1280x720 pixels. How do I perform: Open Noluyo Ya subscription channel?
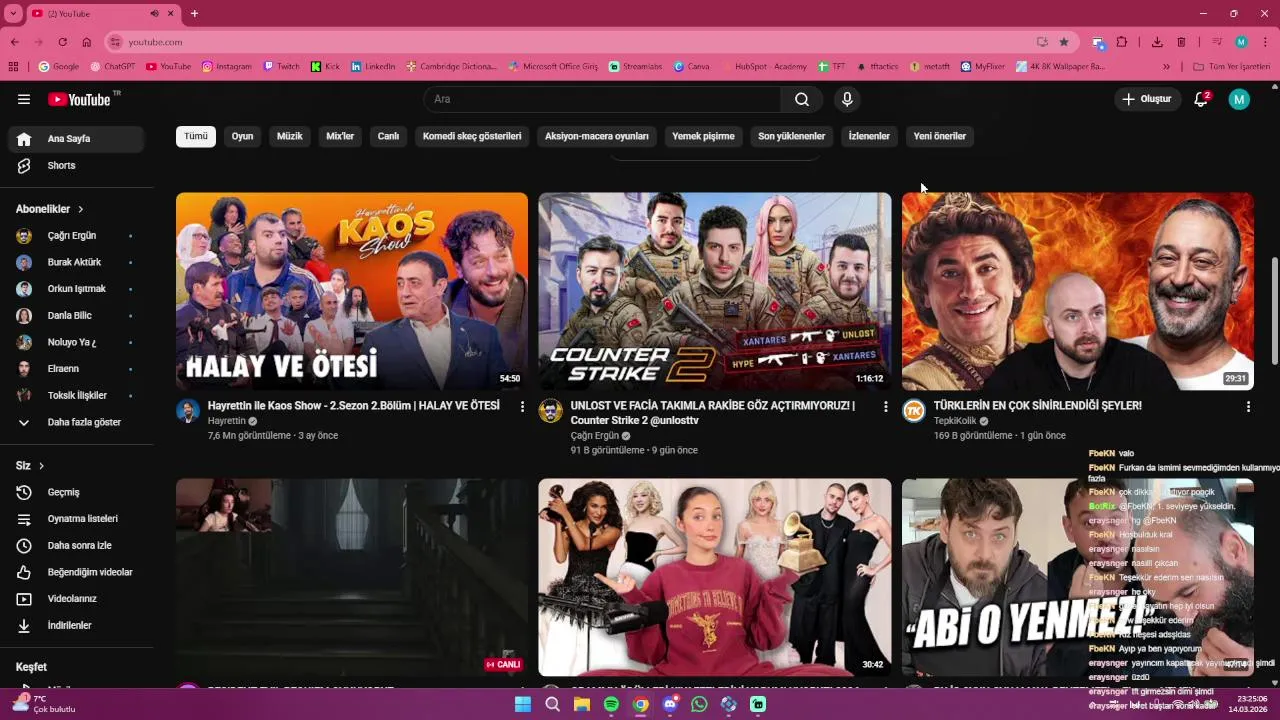coord(76,342)
